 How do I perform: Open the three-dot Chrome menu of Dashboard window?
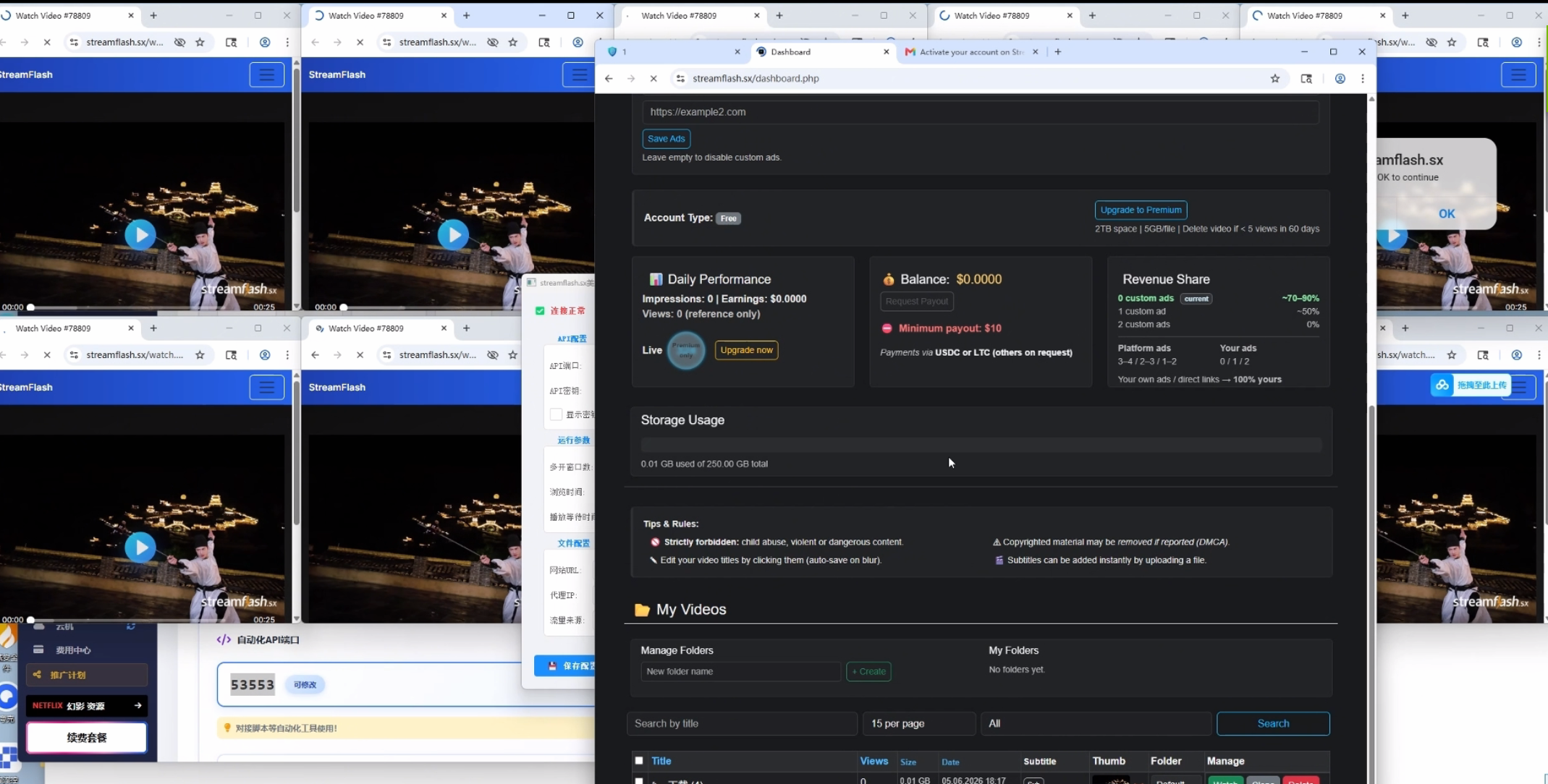tap(1363, 78)
